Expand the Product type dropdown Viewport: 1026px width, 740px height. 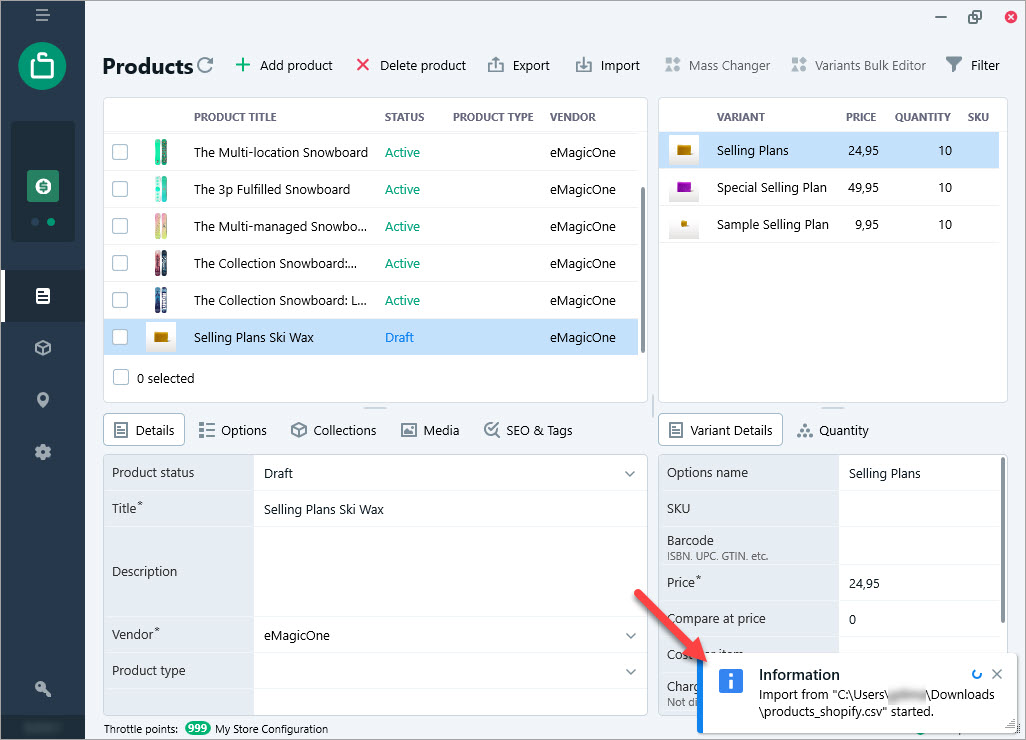coord(630,671)
